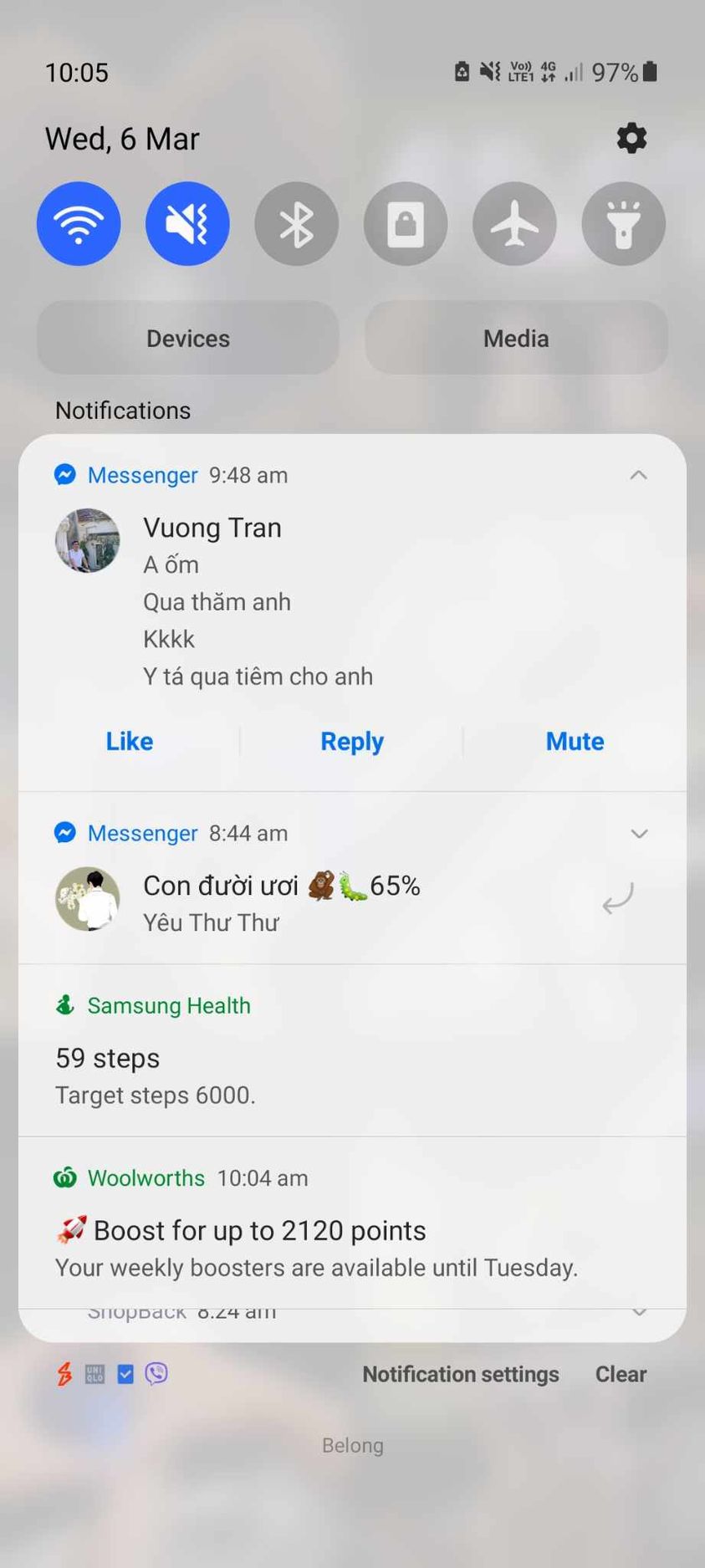Tap Like on Vuong Tran's message
This screenshot has width=705, height=1568.
click(130, 741)
